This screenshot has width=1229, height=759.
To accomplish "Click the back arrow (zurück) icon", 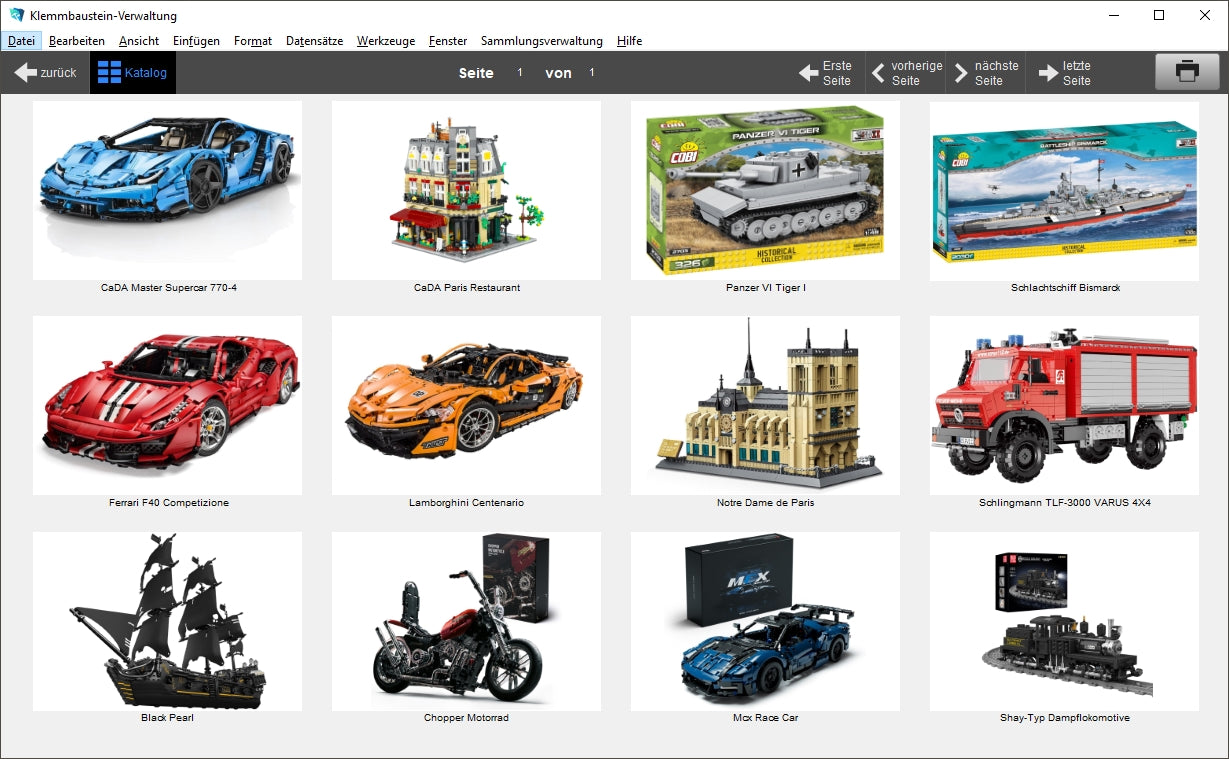I will pyautogui.click(x=26, y=73).
